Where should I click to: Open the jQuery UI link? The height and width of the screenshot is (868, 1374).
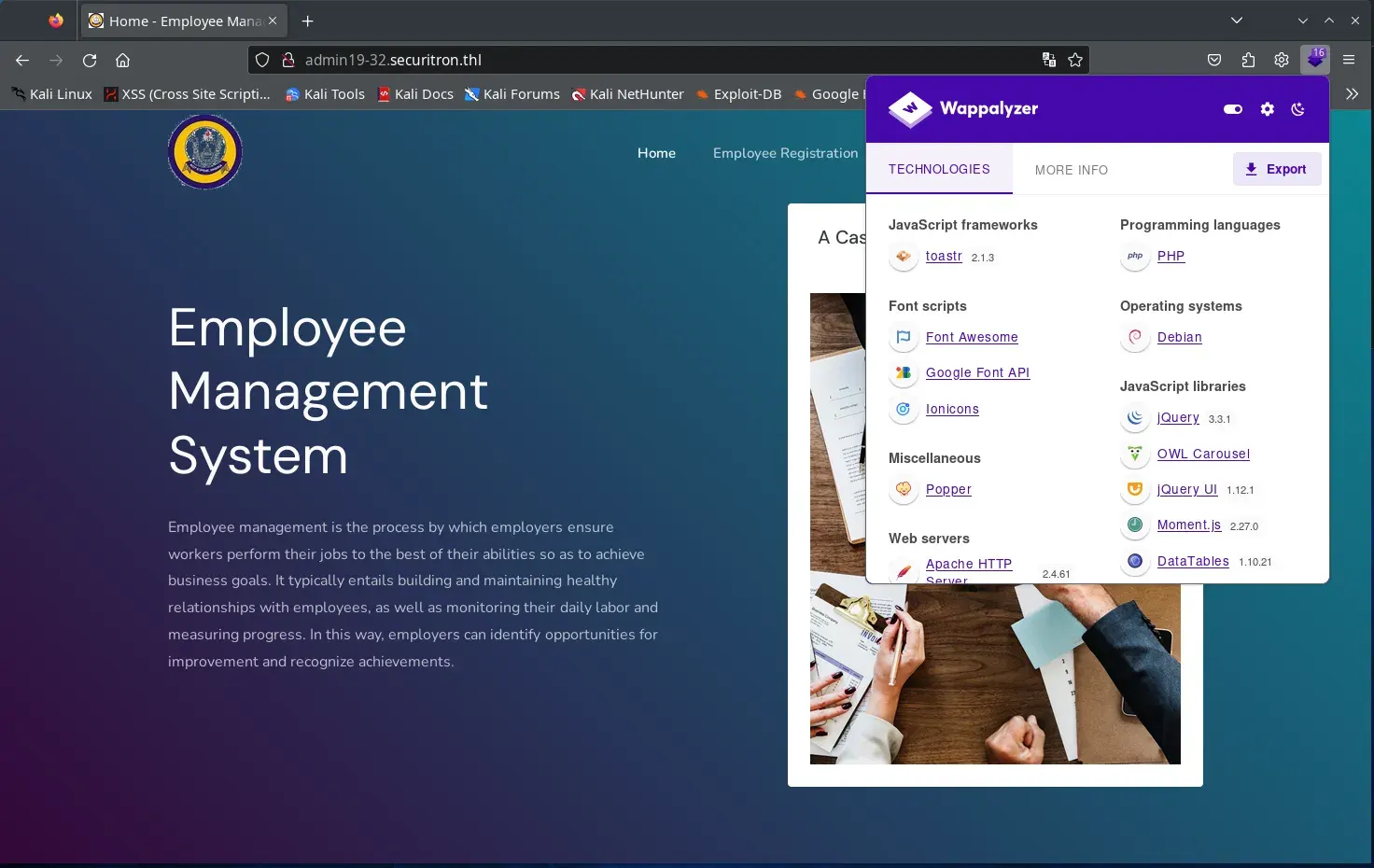1187,489
